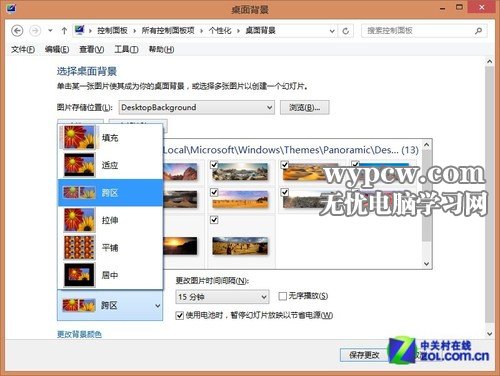Screen dimensions: 500x376
Task: Refresh the address bar
Action: click(x=346, y=31)
